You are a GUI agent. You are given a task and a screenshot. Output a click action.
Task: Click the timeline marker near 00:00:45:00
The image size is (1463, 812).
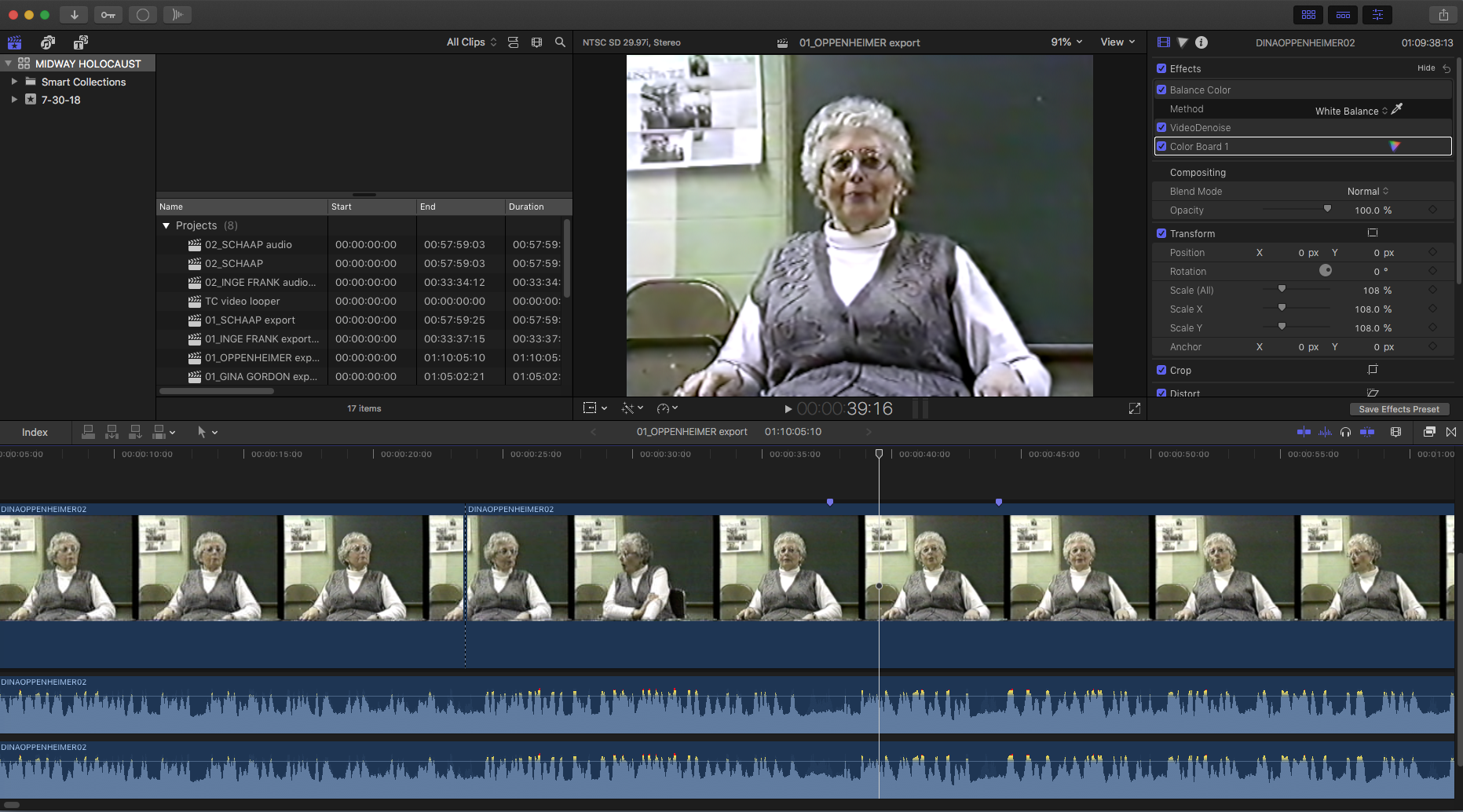point(999,501)
